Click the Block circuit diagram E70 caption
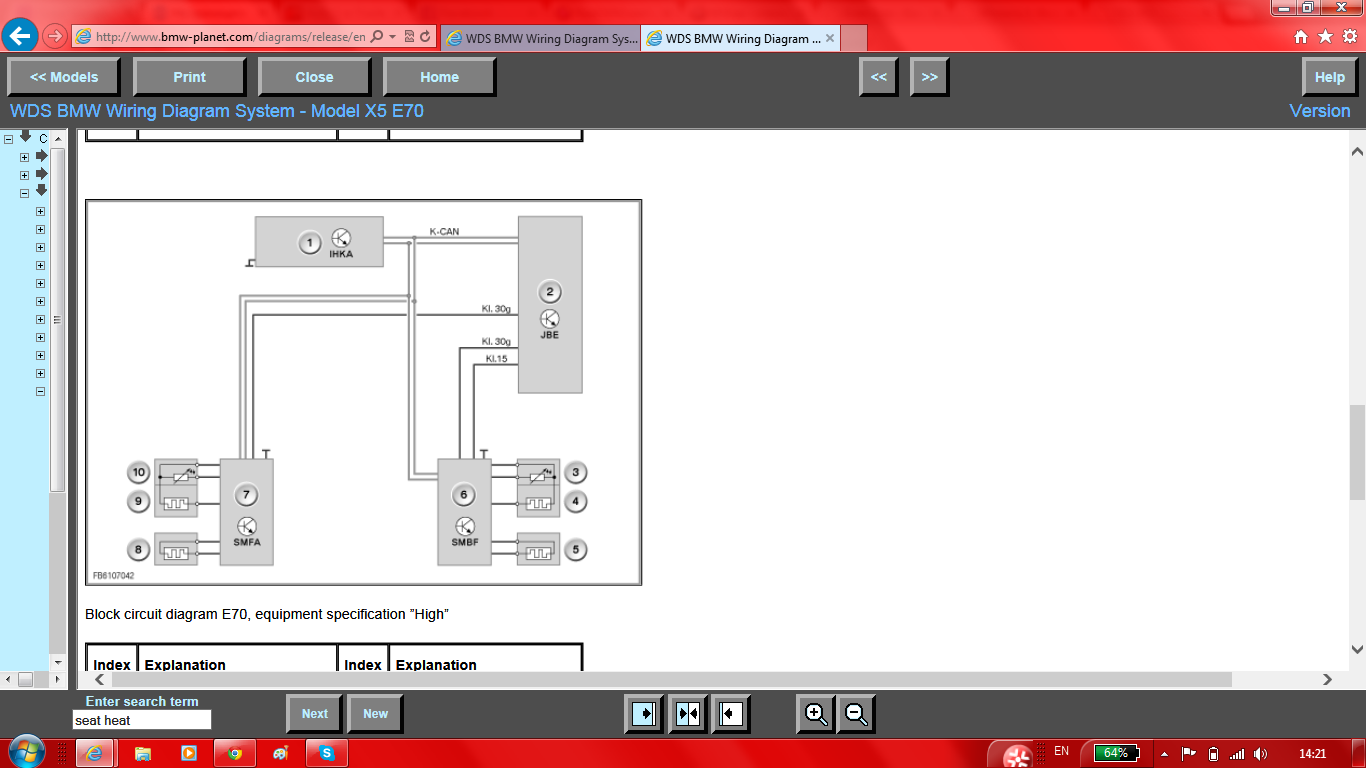 pyautogui.click(x=267, y=614)
